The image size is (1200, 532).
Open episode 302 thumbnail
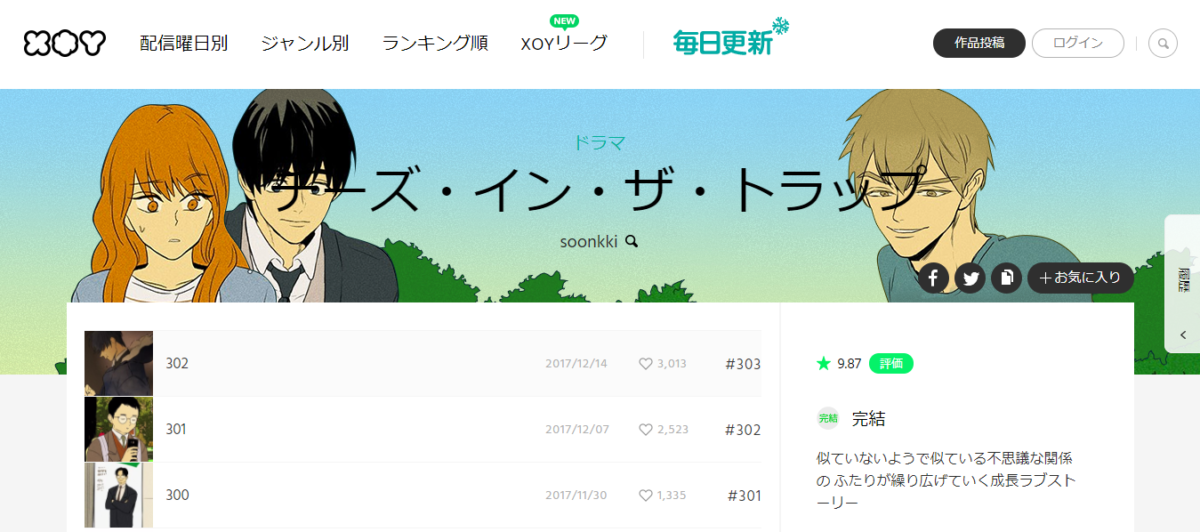pyautogui.click(x=119, y=364)
